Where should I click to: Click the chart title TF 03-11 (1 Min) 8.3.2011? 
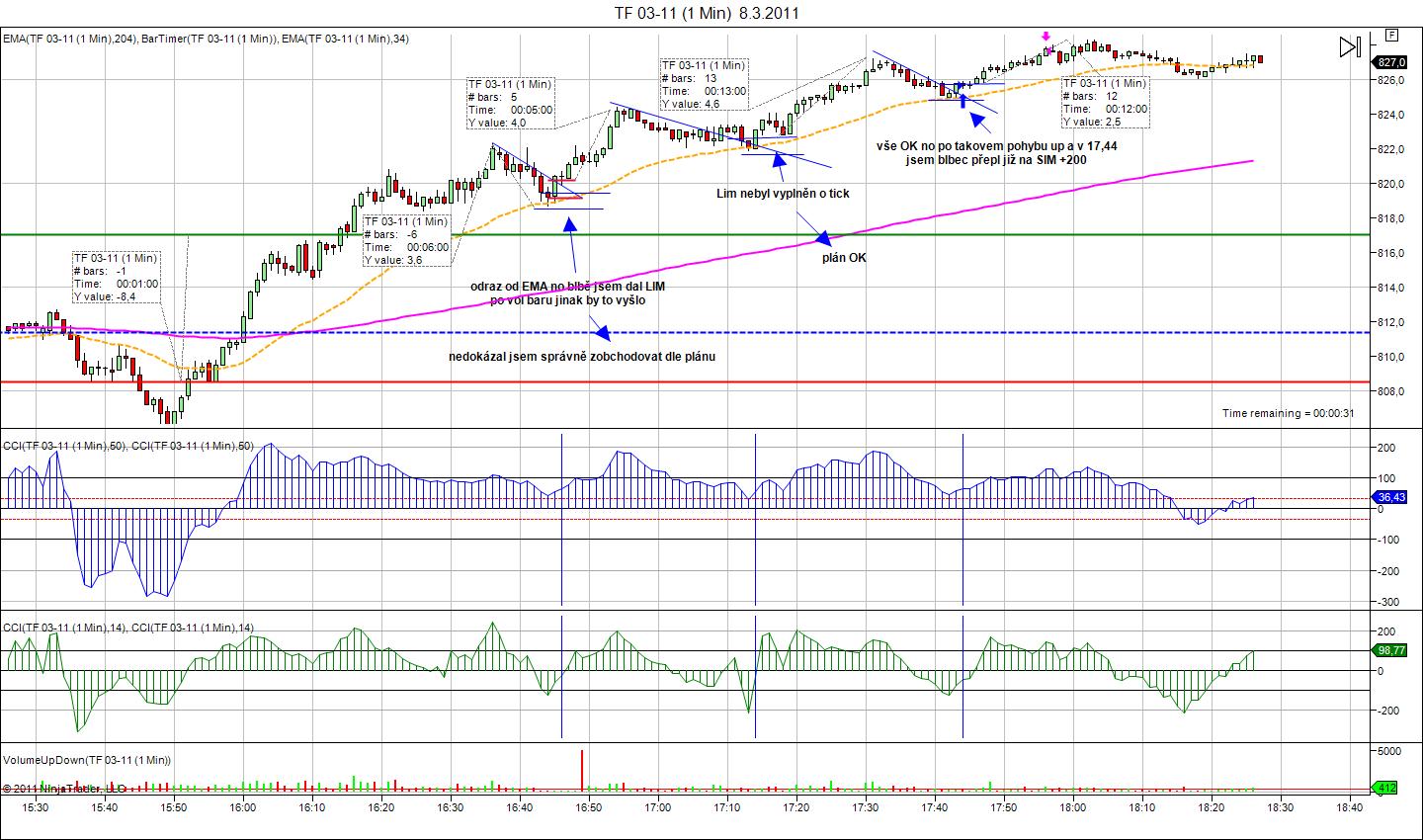pos(708,13)
